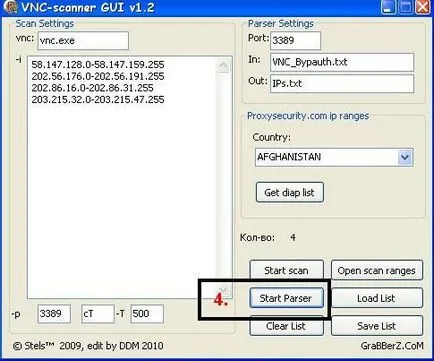Select range 203.215.32.0-203.215.47.255
Viewport: 434px width, 361px height.
(x=98, y=100)
